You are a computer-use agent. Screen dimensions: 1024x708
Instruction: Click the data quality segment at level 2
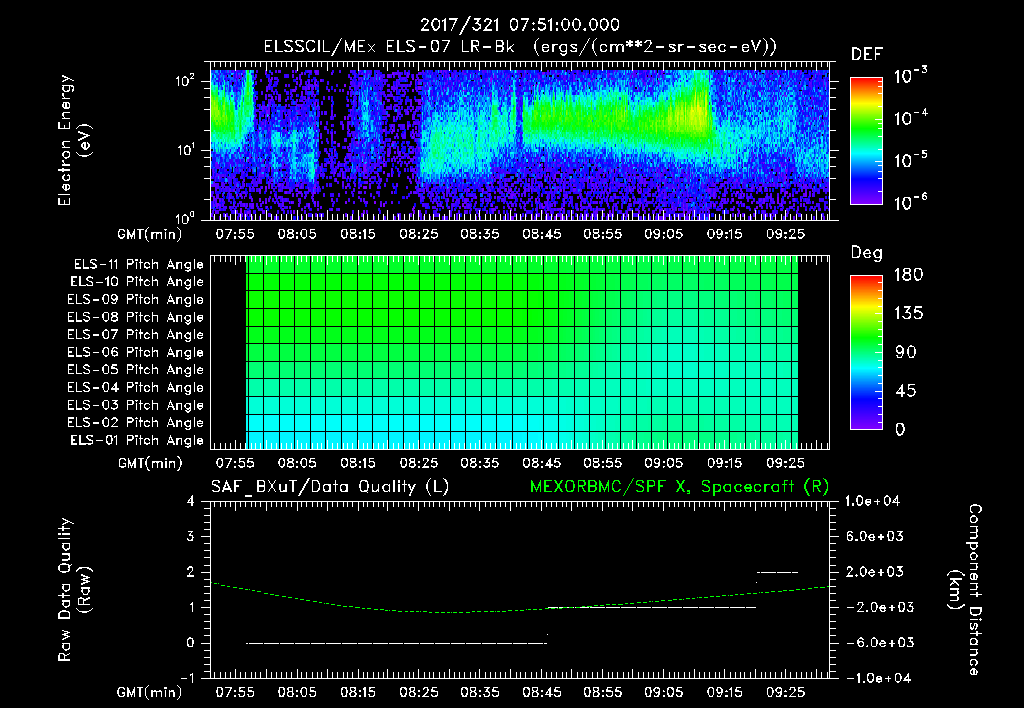777,572
